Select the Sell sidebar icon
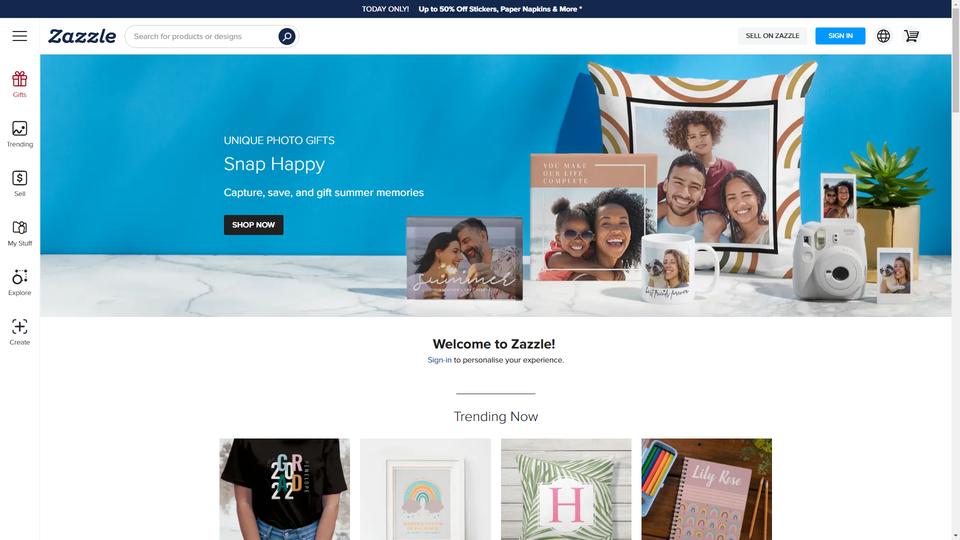This screenshot has height=540, width=960. (x=20, y=184)
